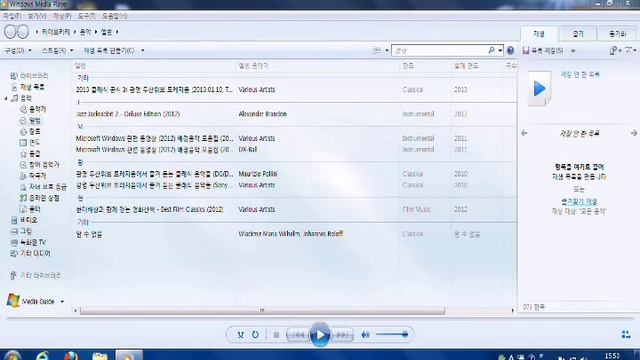
Task: Open the 스트림(R) stream dropdown
Action: [x=57, y=51]
